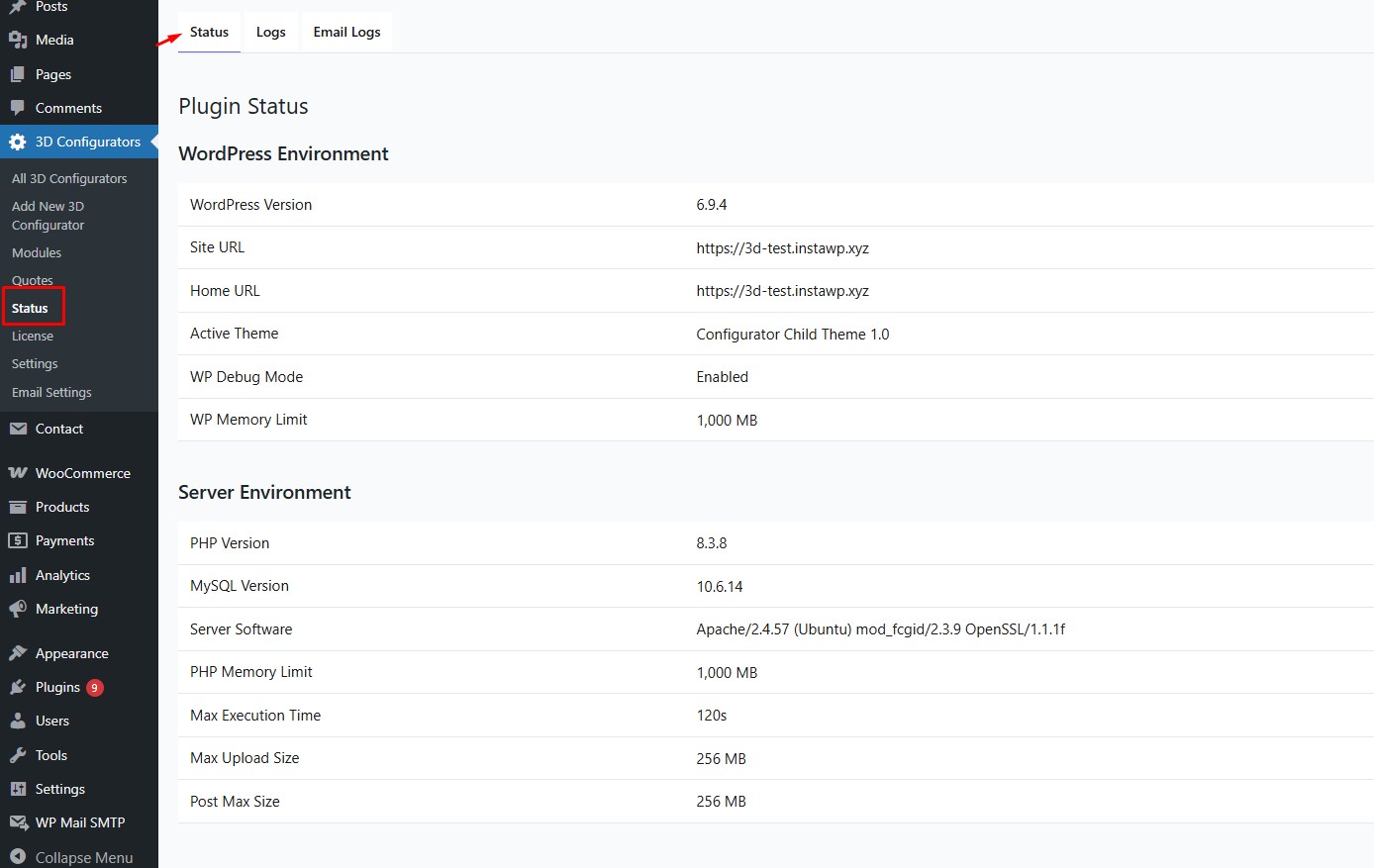Open the Quotes submenu item
This screenshot has width=1374, height=868.
pyautogui.click(x=33, y=280)
